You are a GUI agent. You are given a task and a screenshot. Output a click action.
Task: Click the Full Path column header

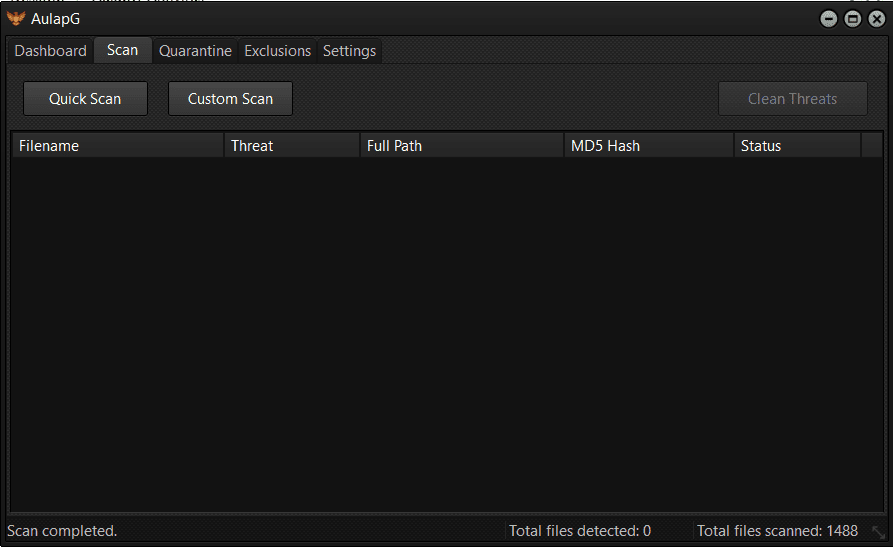tap(461, 146)
